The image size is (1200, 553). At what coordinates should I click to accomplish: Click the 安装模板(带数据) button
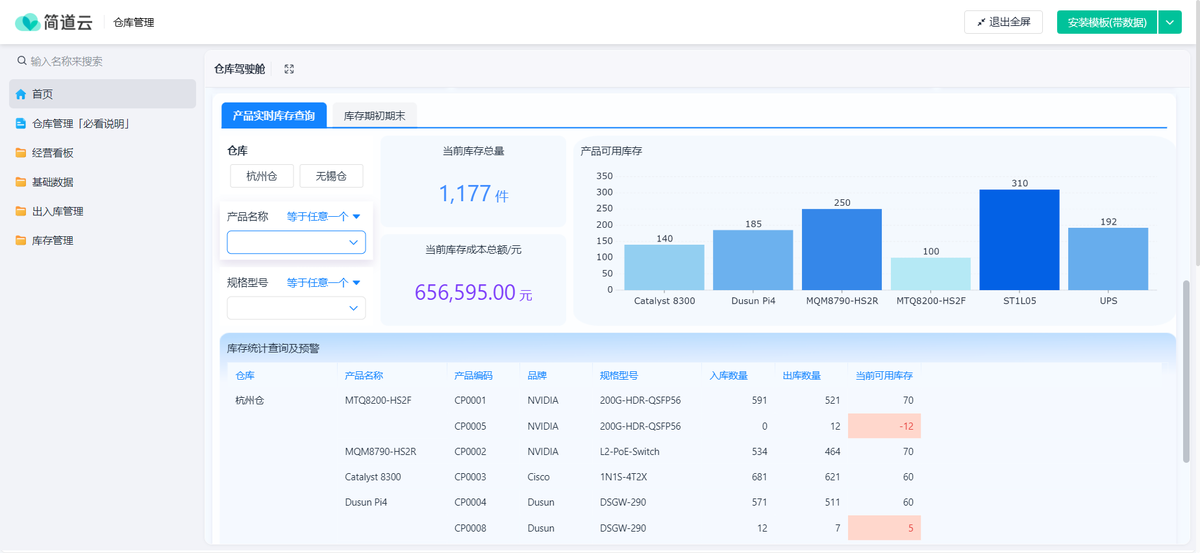click(1106, 22)
